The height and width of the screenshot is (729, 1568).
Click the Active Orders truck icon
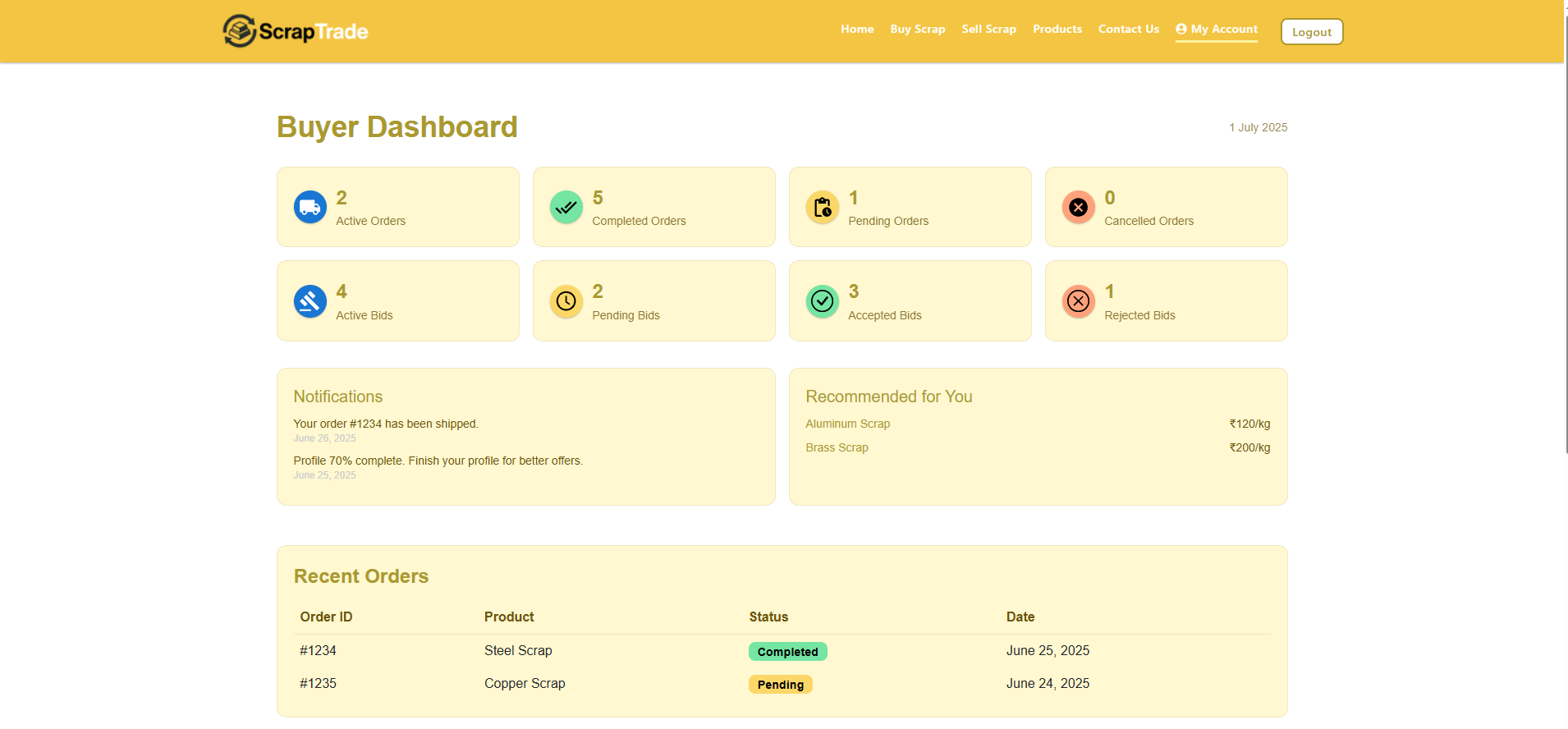click(310, 208)
